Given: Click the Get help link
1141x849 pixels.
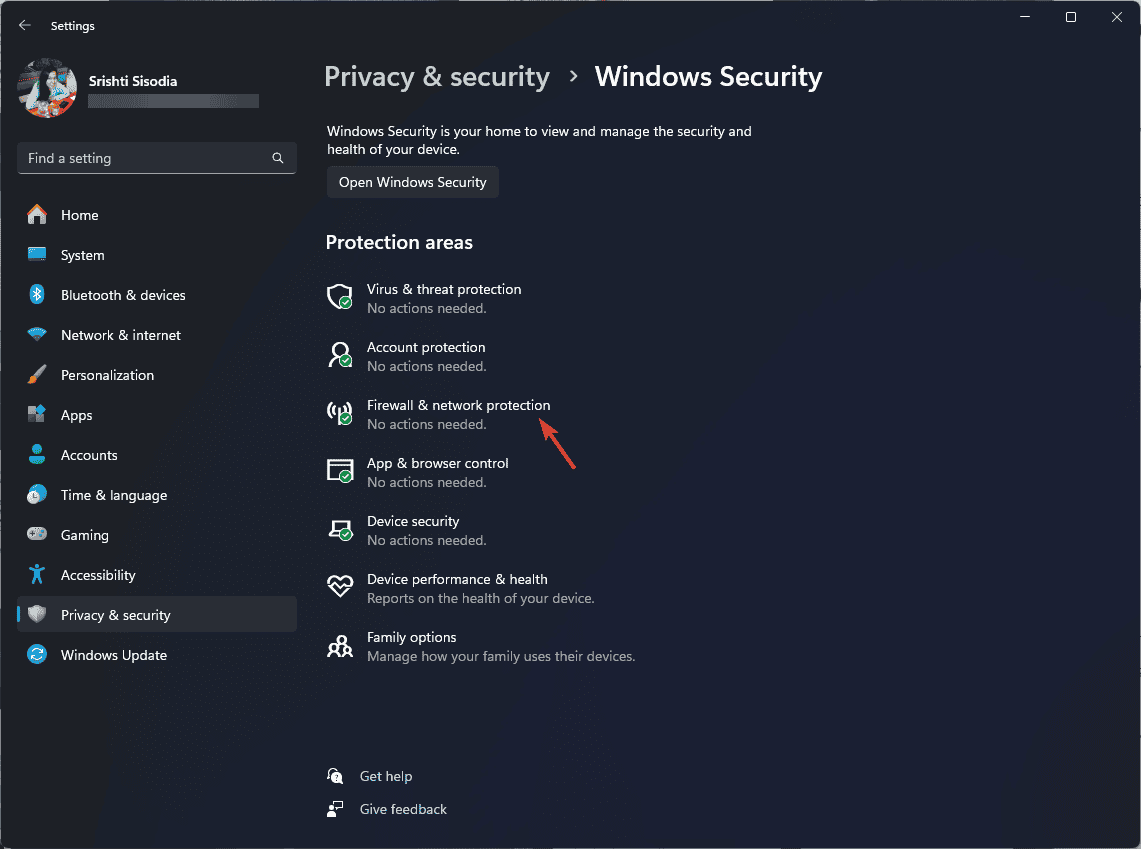Looking at the screenshot, I should tap(386, 776).
